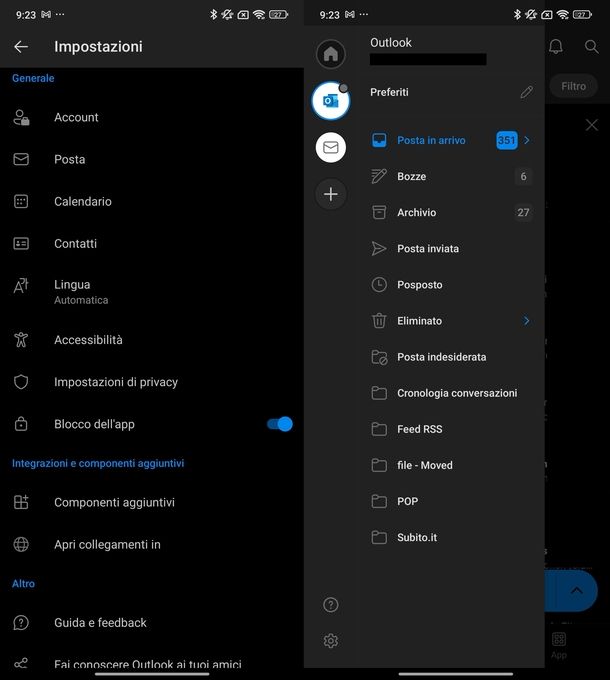Tap the Wi-Fi icon in left status bar
Image resolution: width=610 pixels, height=680 pixels.
click(x=259, y=15)
